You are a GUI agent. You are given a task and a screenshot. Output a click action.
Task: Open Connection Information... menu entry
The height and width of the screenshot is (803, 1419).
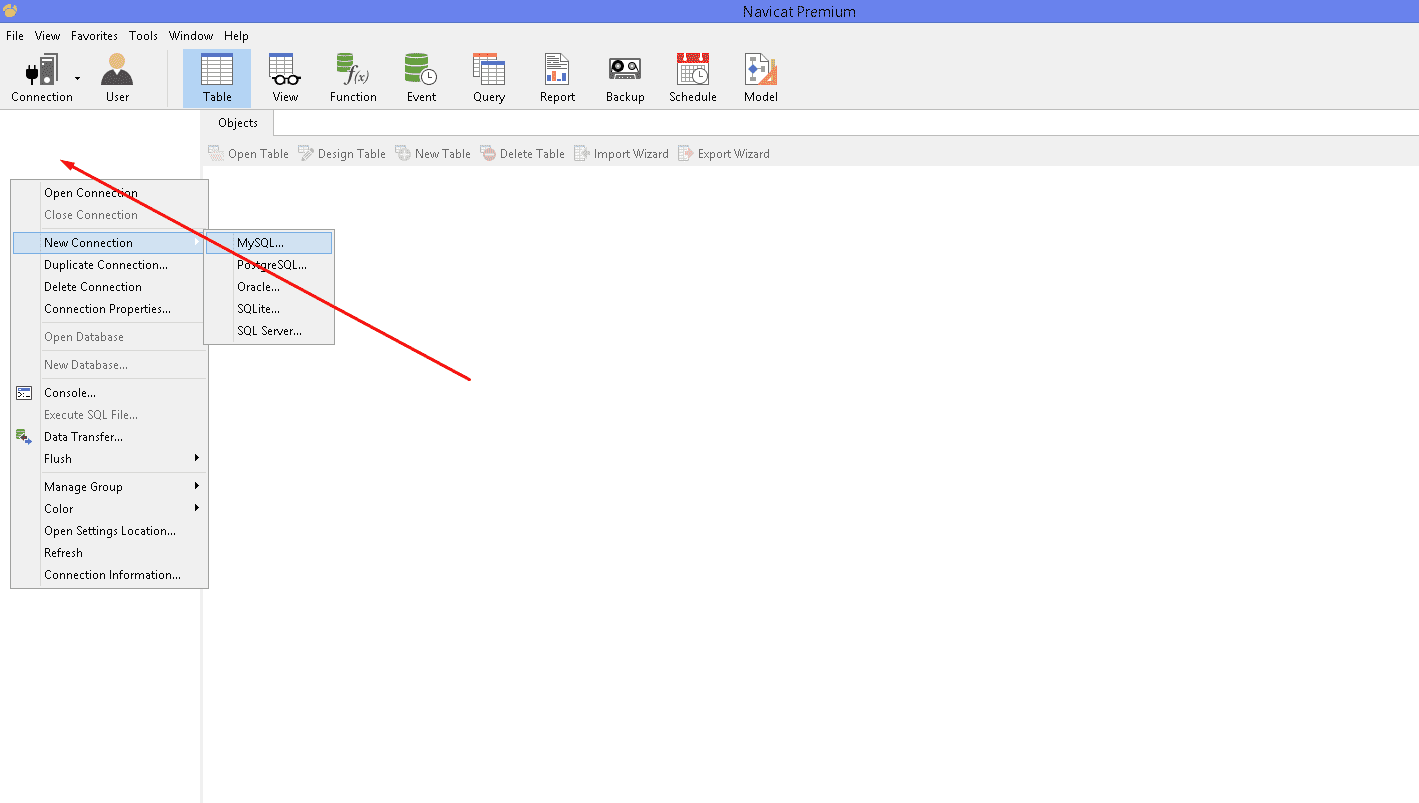(x=109, y=575)
